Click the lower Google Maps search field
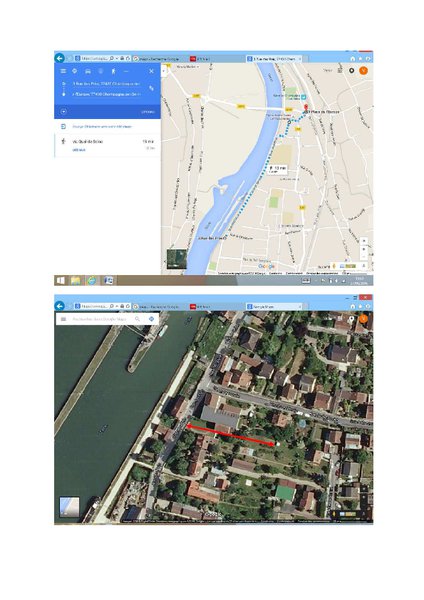 point(101,319)
